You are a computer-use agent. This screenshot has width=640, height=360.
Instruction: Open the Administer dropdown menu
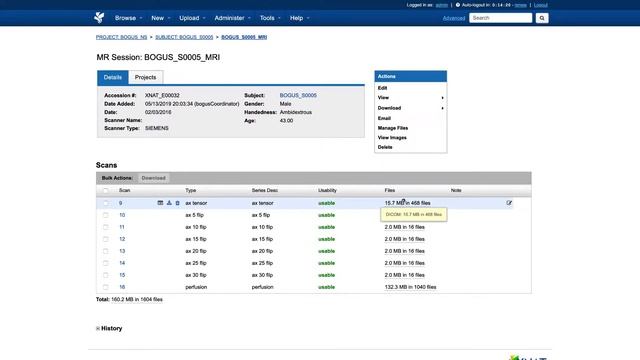pyautogui.click(x=233, y=18)
